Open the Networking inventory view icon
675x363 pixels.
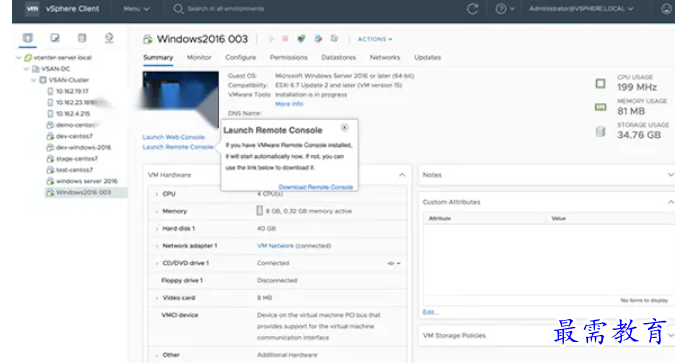(109, 38)
